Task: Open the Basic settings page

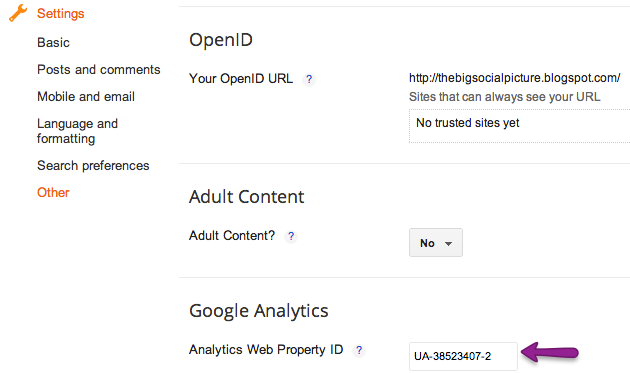Action: 53,43
